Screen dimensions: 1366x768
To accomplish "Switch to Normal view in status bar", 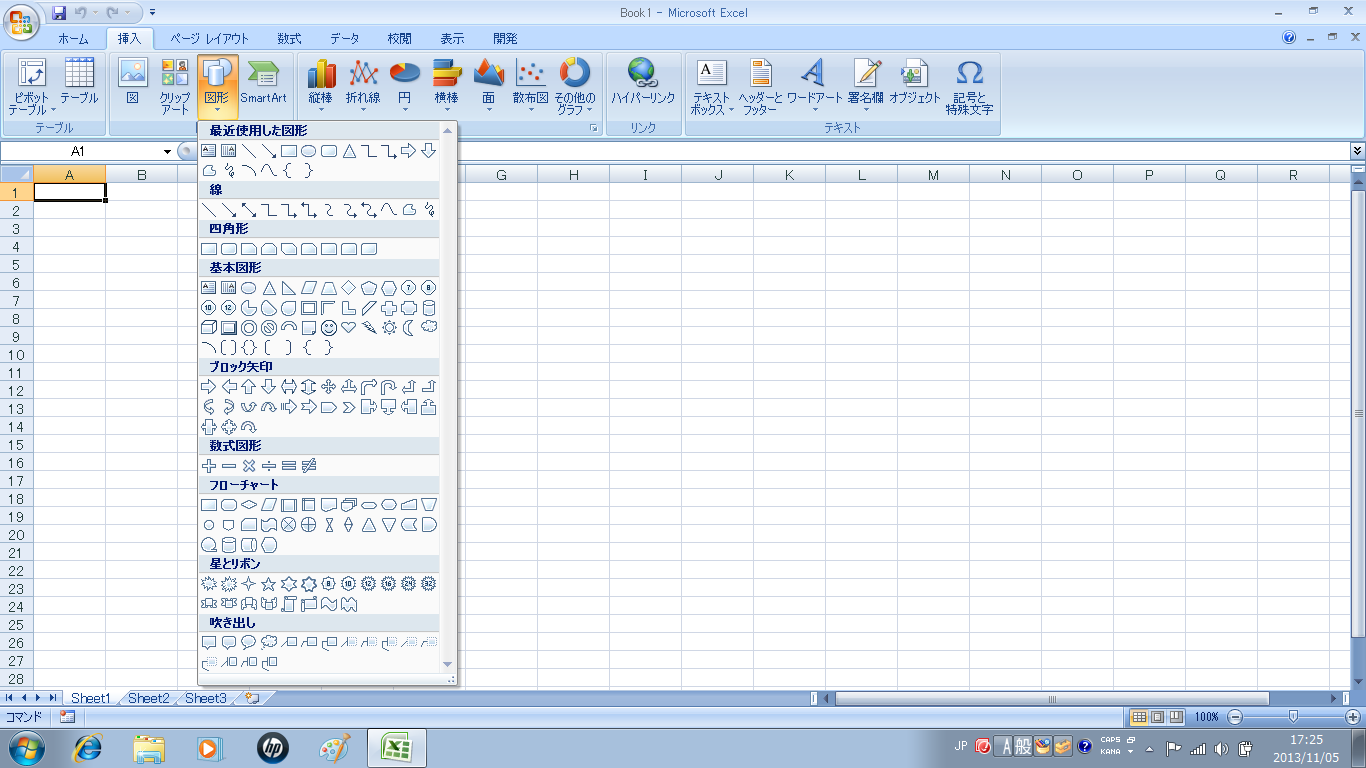I will (x=1138, y=717).
